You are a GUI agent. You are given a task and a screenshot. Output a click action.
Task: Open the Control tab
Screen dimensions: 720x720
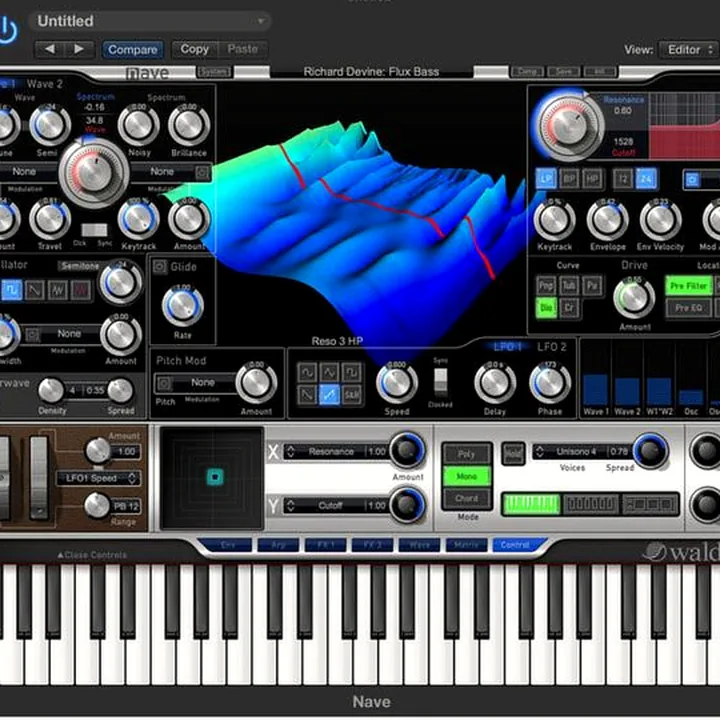pos(515,545)
